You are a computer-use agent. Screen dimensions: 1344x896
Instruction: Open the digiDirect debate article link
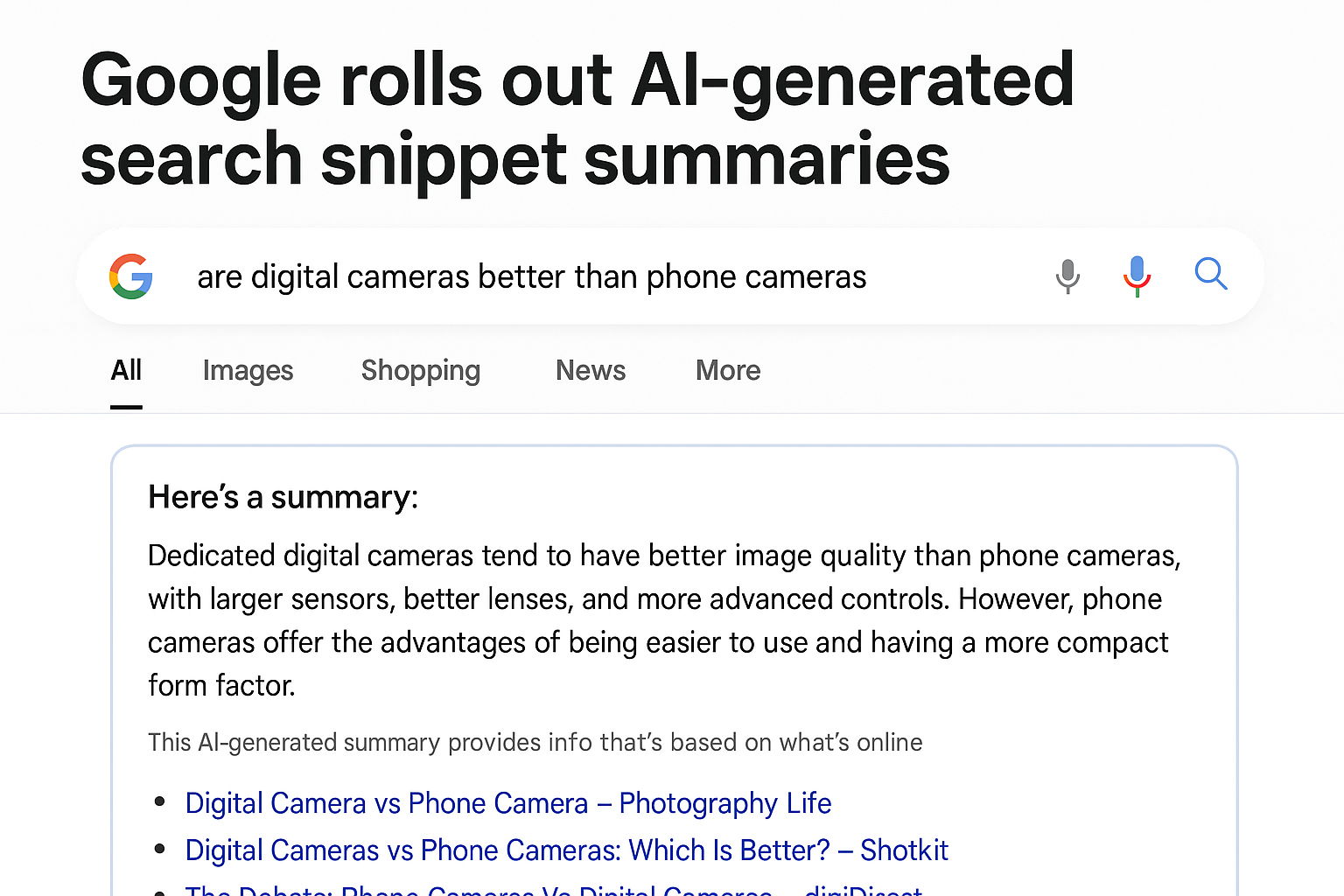tap(553, 891)
